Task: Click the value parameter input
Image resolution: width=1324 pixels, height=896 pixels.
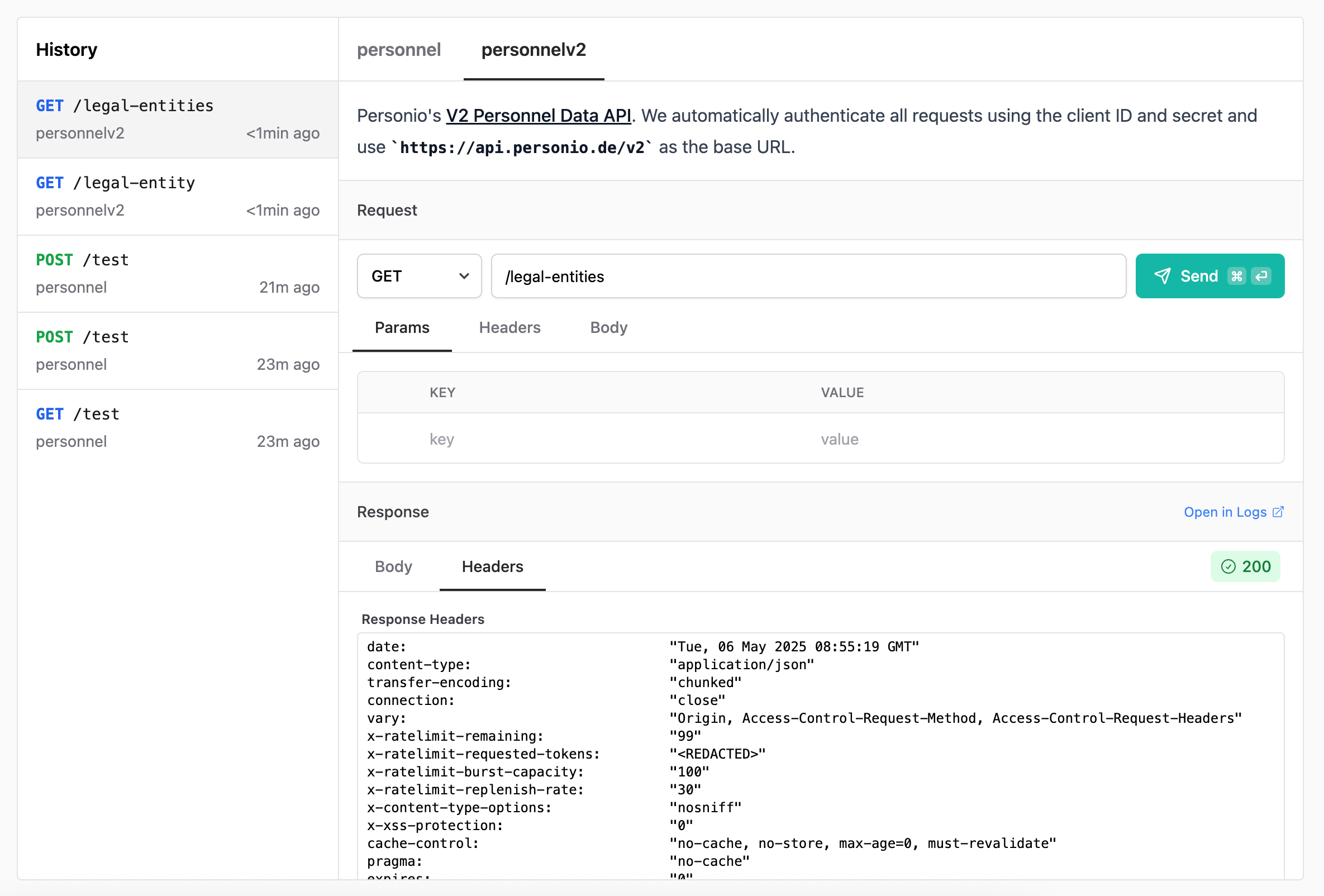Action: click(1047, 439)
